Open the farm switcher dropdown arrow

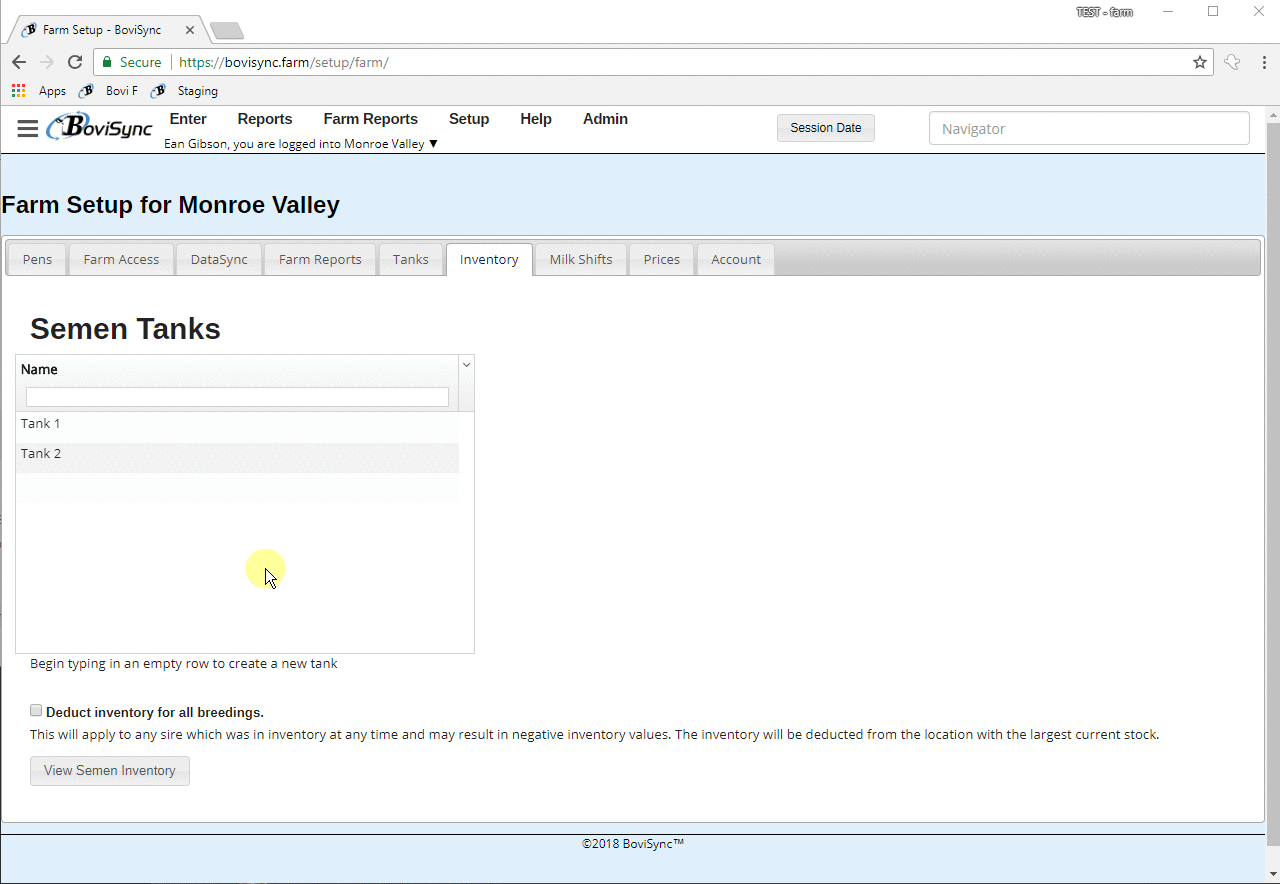[x=433, y=144]
